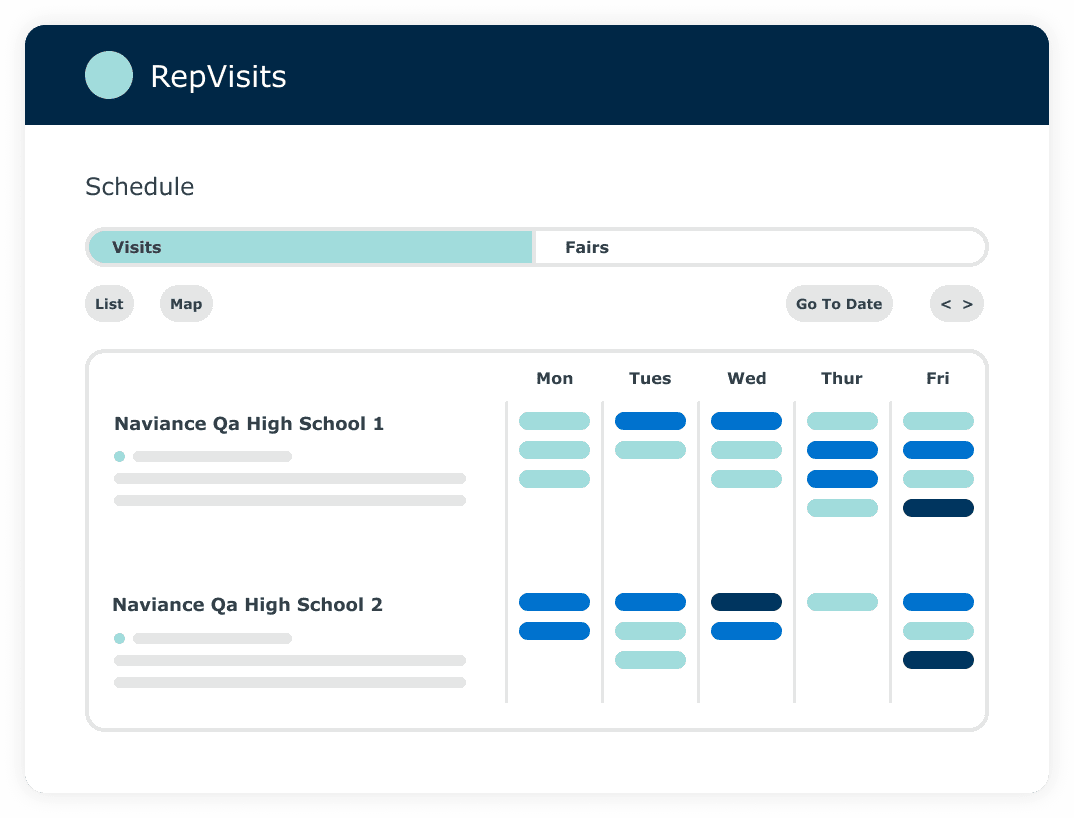Click the Go To Date button
The width and height of the screenshot is (1074, 818).
tap(839, 303)
